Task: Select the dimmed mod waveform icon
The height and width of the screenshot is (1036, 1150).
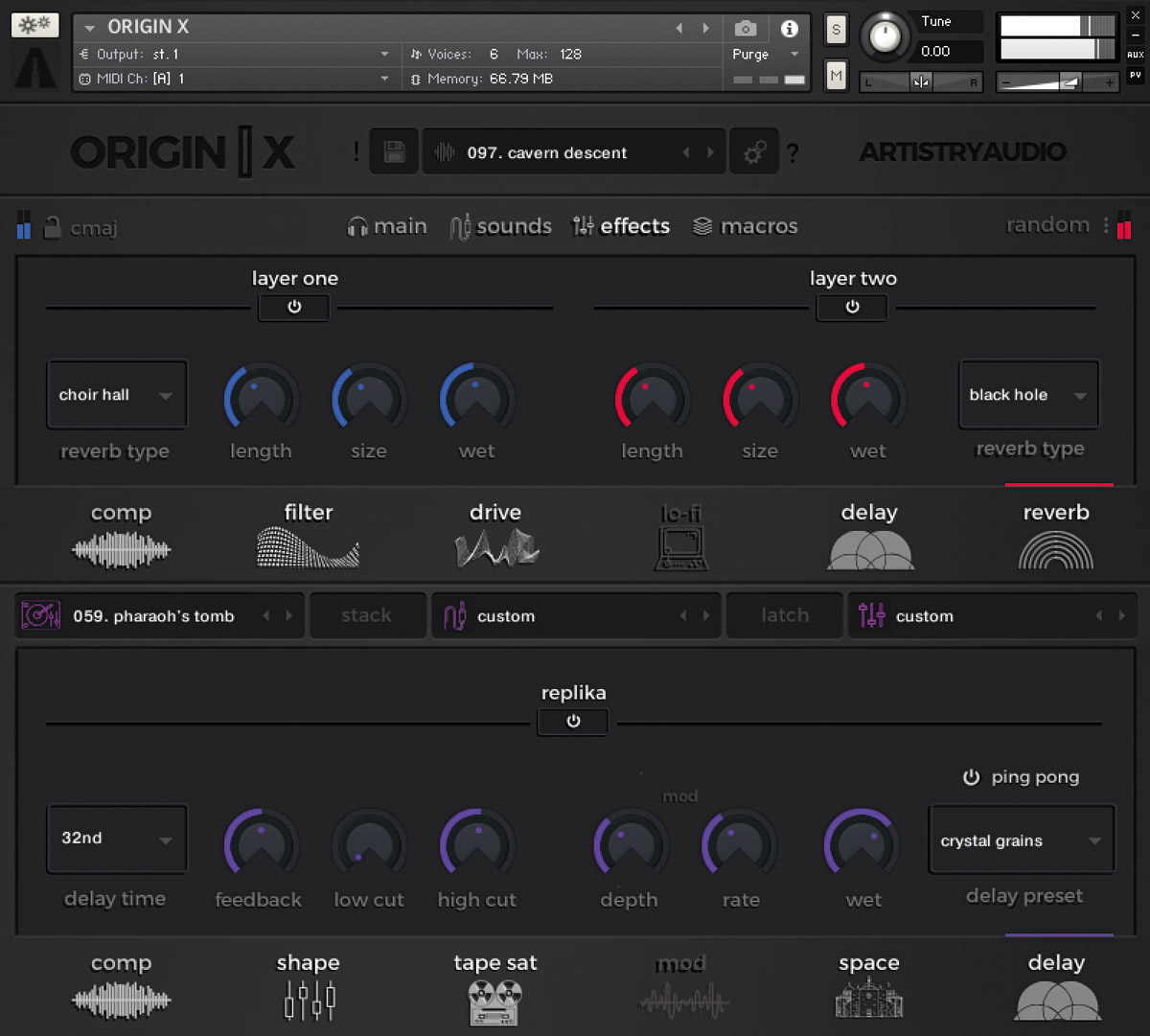Action: coord(682,1002)
